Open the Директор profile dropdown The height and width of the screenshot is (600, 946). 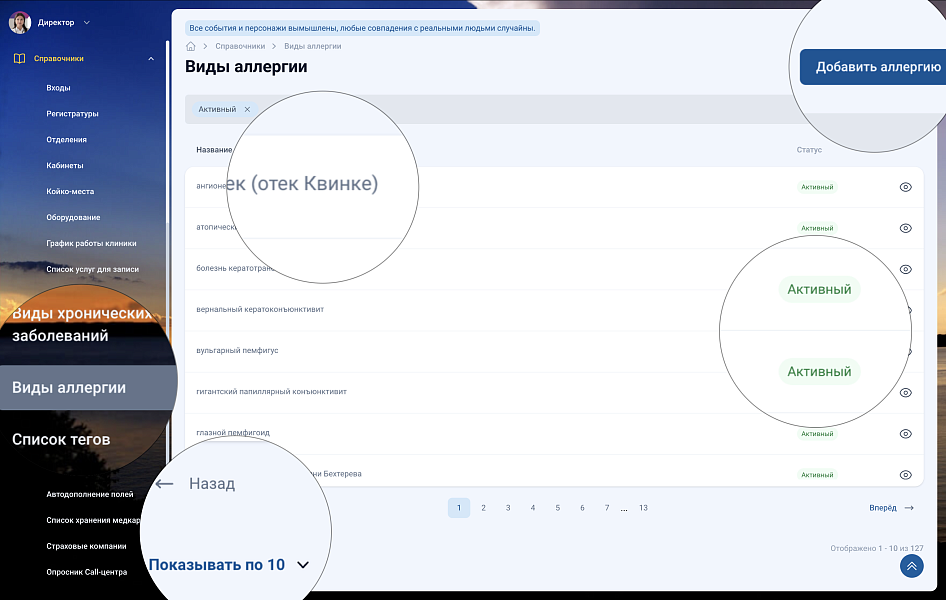(x=87, y=22)
